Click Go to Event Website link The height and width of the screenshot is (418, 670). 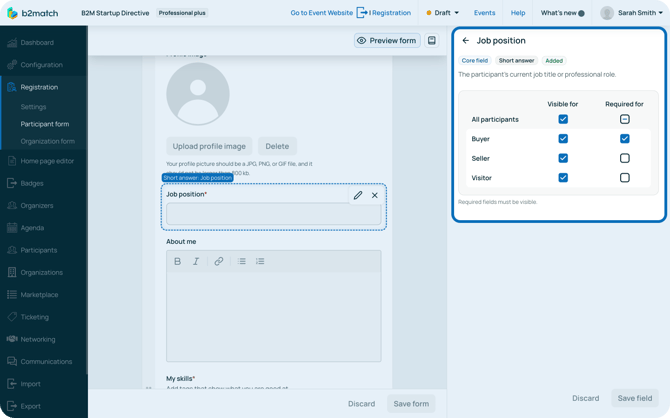322,13
